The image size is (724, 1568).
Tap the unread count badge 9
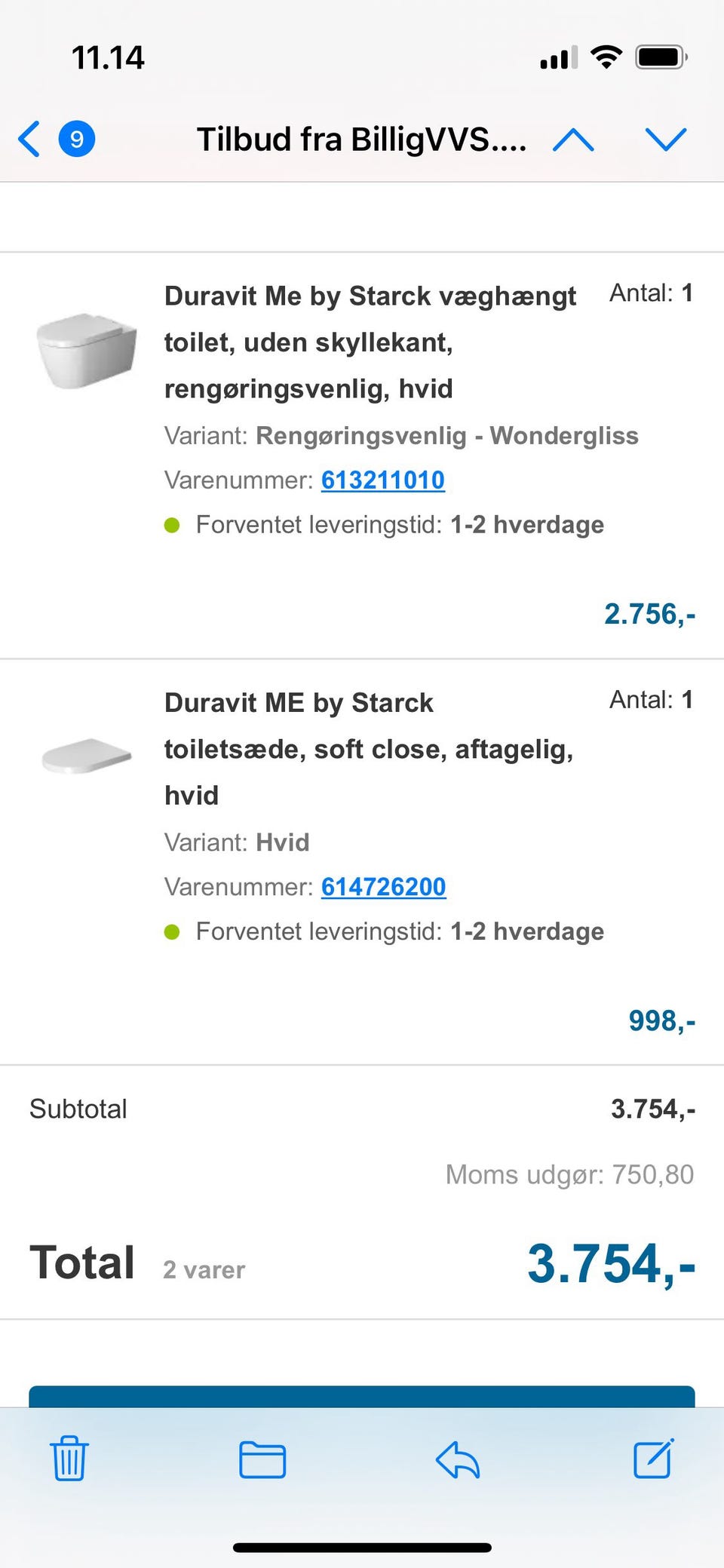point(77,139)
